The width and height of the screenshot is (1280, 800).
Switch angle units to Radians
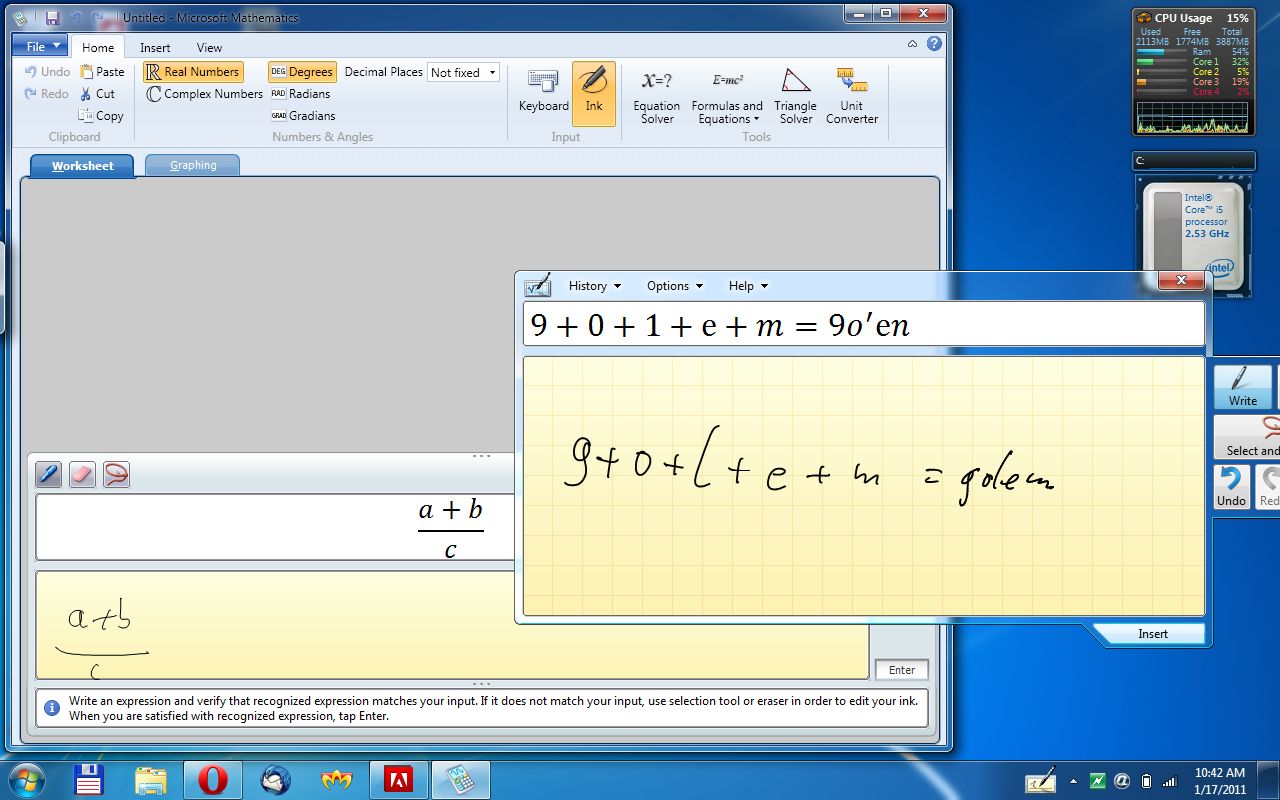(303, 93)
